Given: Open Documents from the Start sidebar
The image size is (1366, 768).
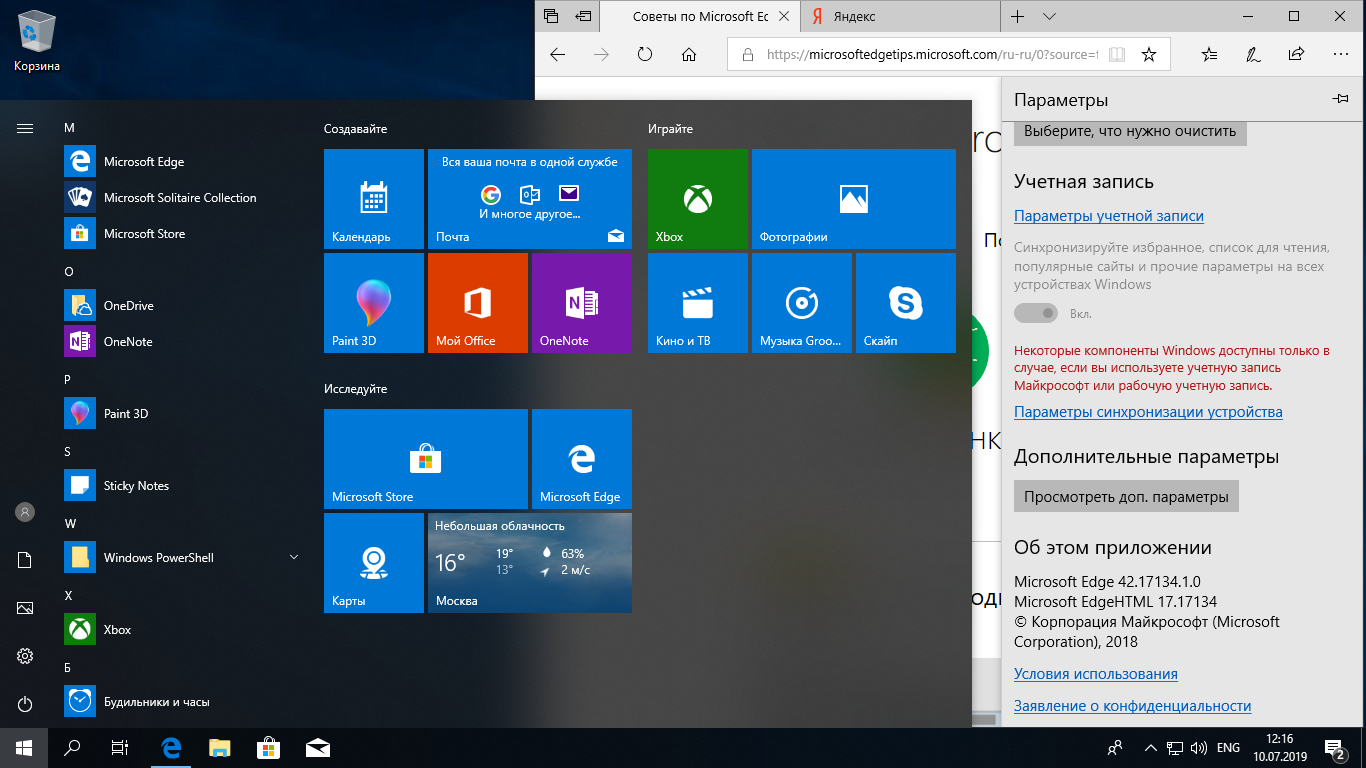Looking at the screenshot, I should click(25, 560).
